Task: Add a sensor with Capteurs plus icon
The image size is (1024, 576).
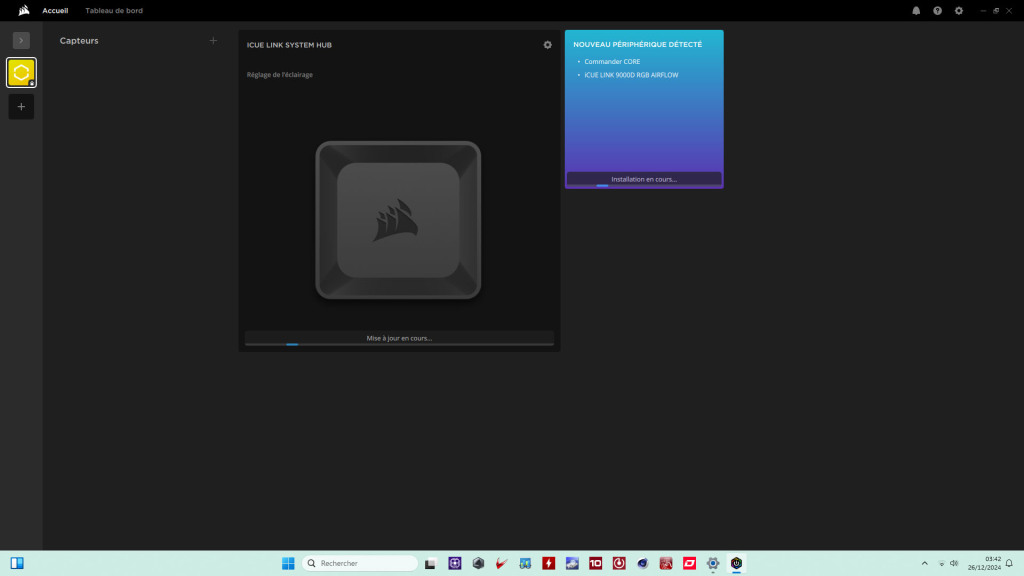Action: pos(213,41)
